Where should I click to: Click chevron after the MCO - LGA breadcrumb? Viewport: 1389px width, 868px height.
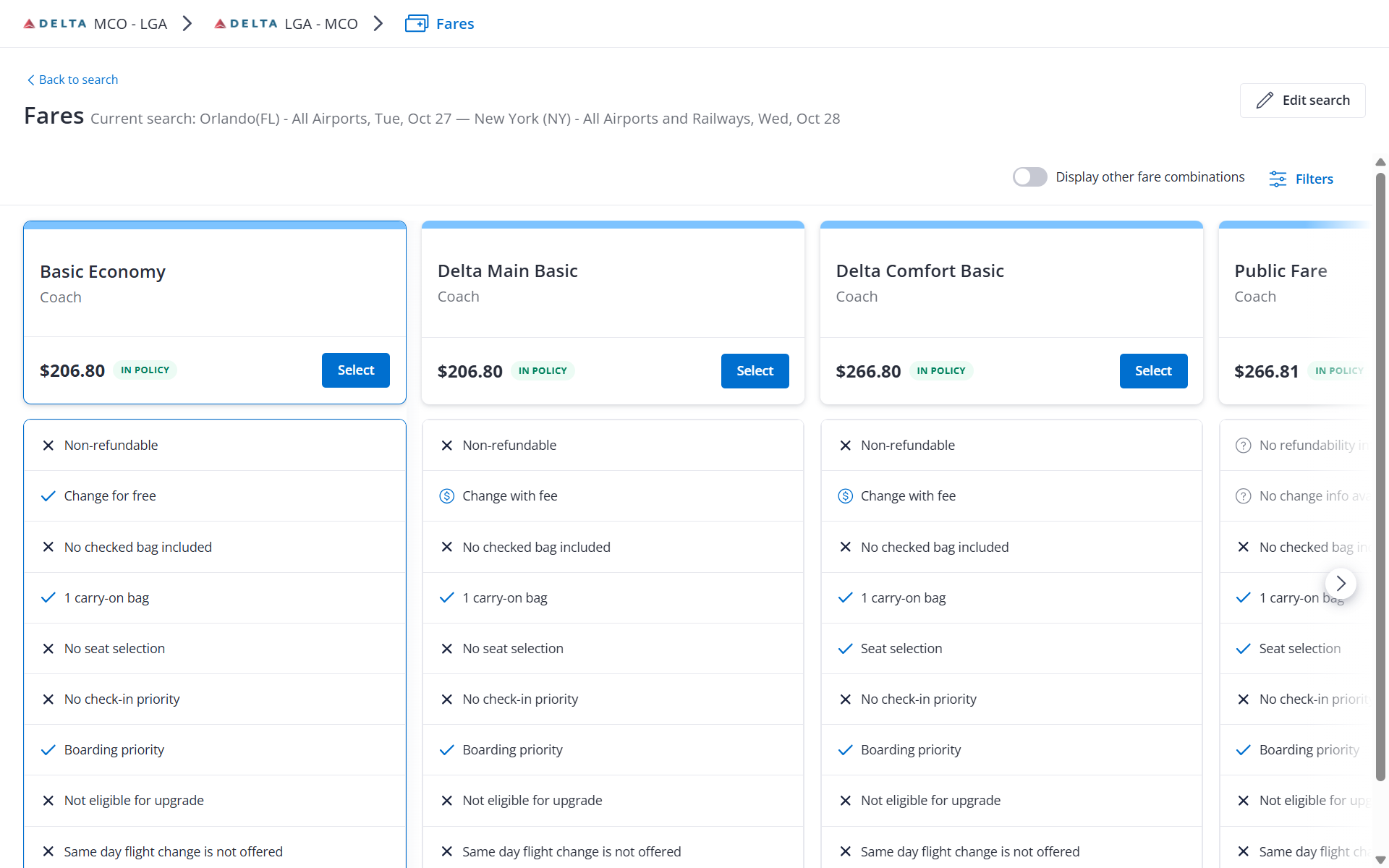187,24
